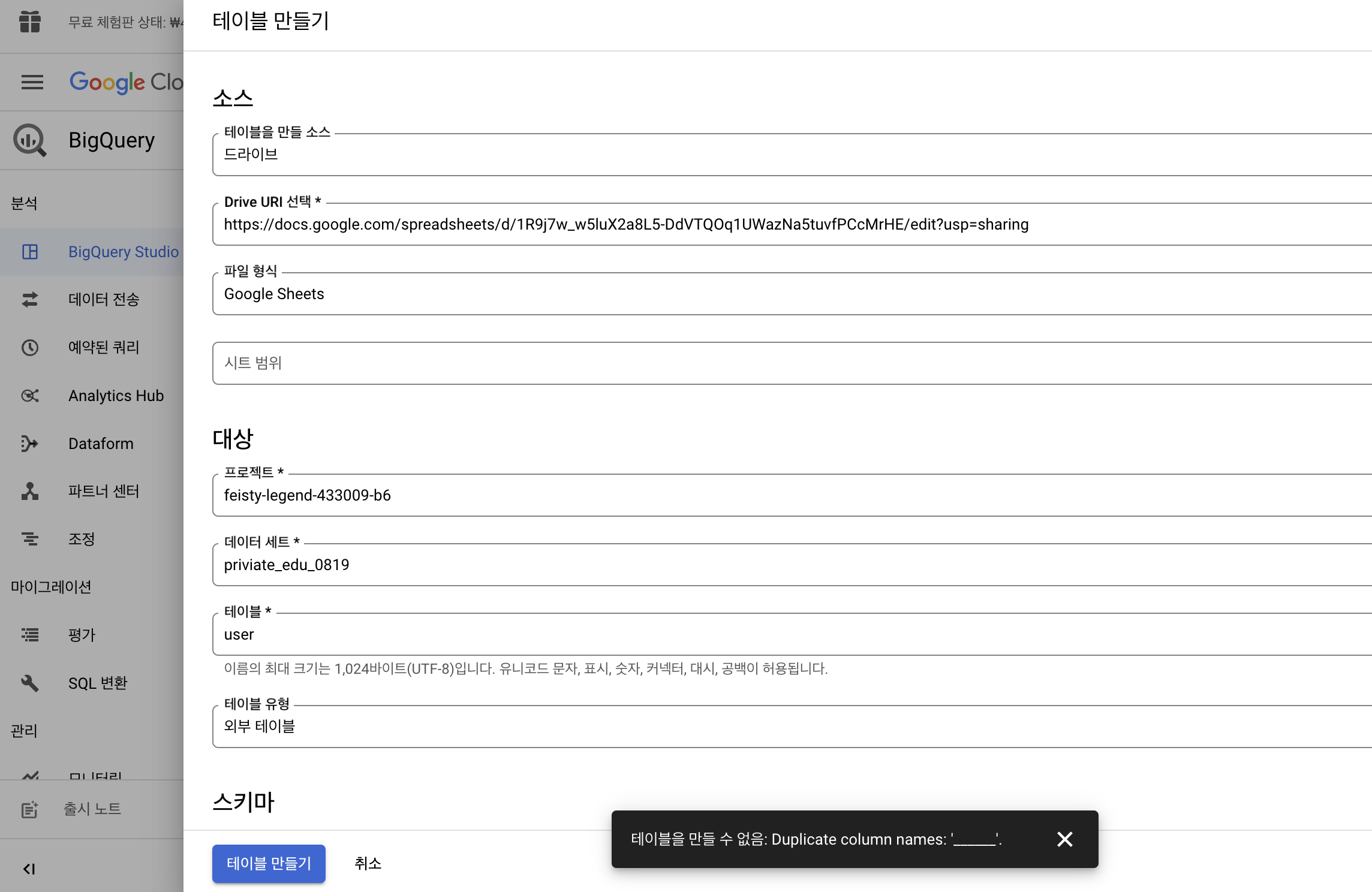Open the 테이블을 만들 소스 dropdown

click(792, 155)
